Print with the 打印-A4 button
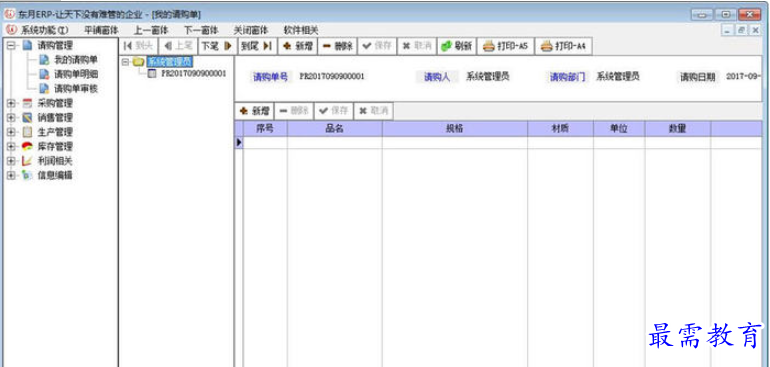Screen dimensions: 770x367 563,46
